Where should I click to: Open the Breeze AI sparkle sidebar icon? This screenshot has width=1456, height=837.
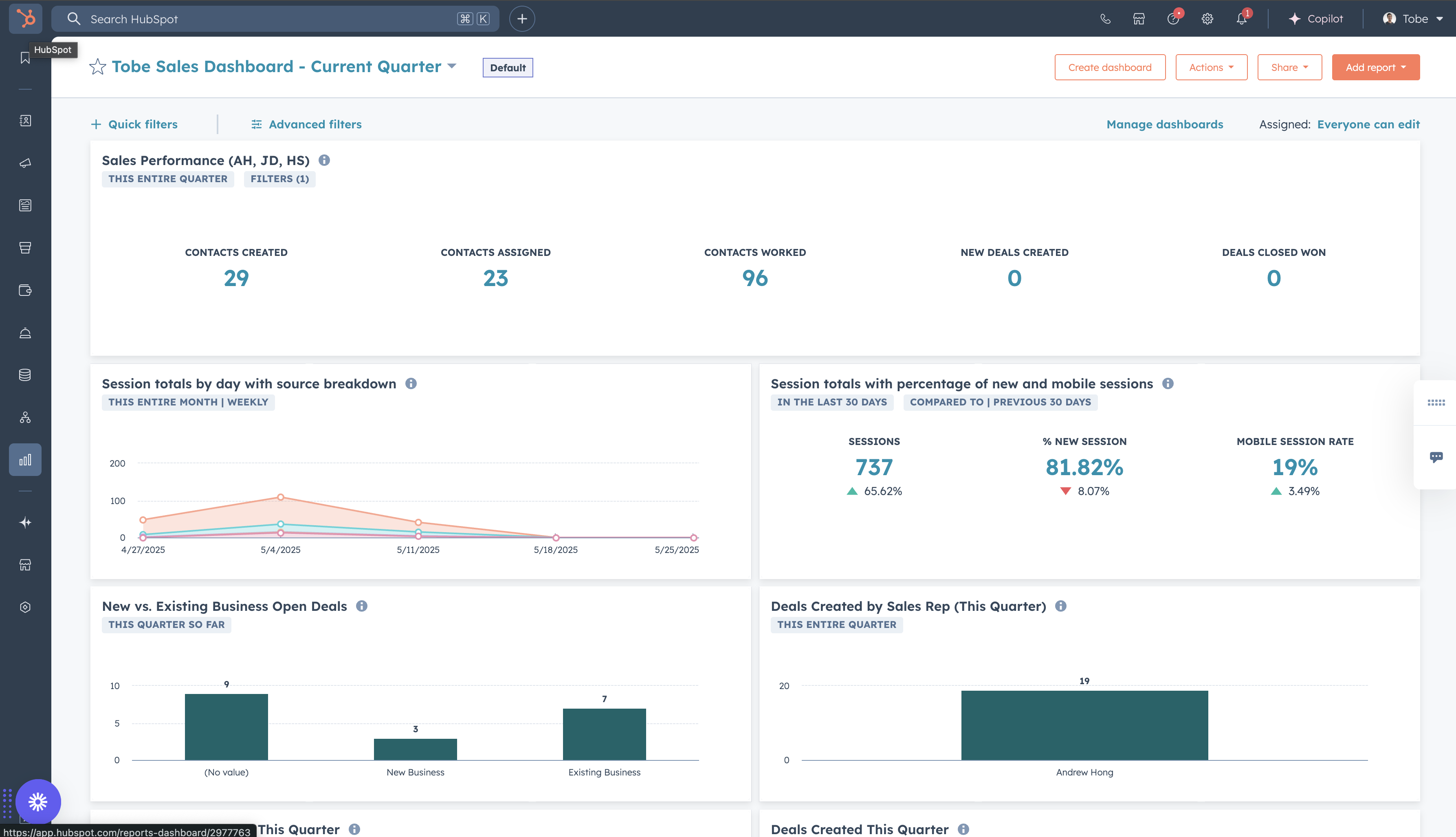(25, 522)
